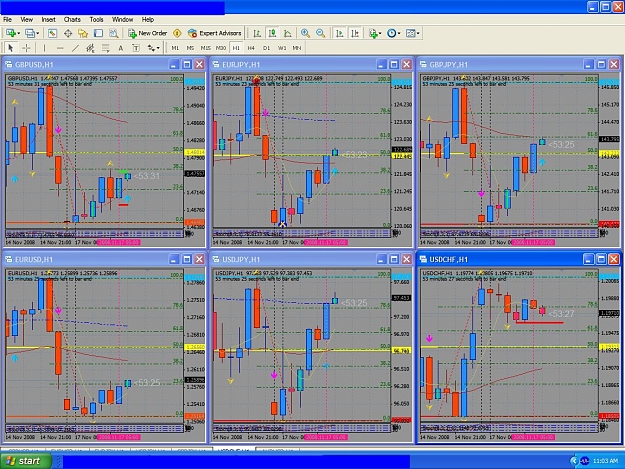The width and height of the screenshot is (625, 469).
Task: Switch timeframe to M30
Action: tap(221, 48)
